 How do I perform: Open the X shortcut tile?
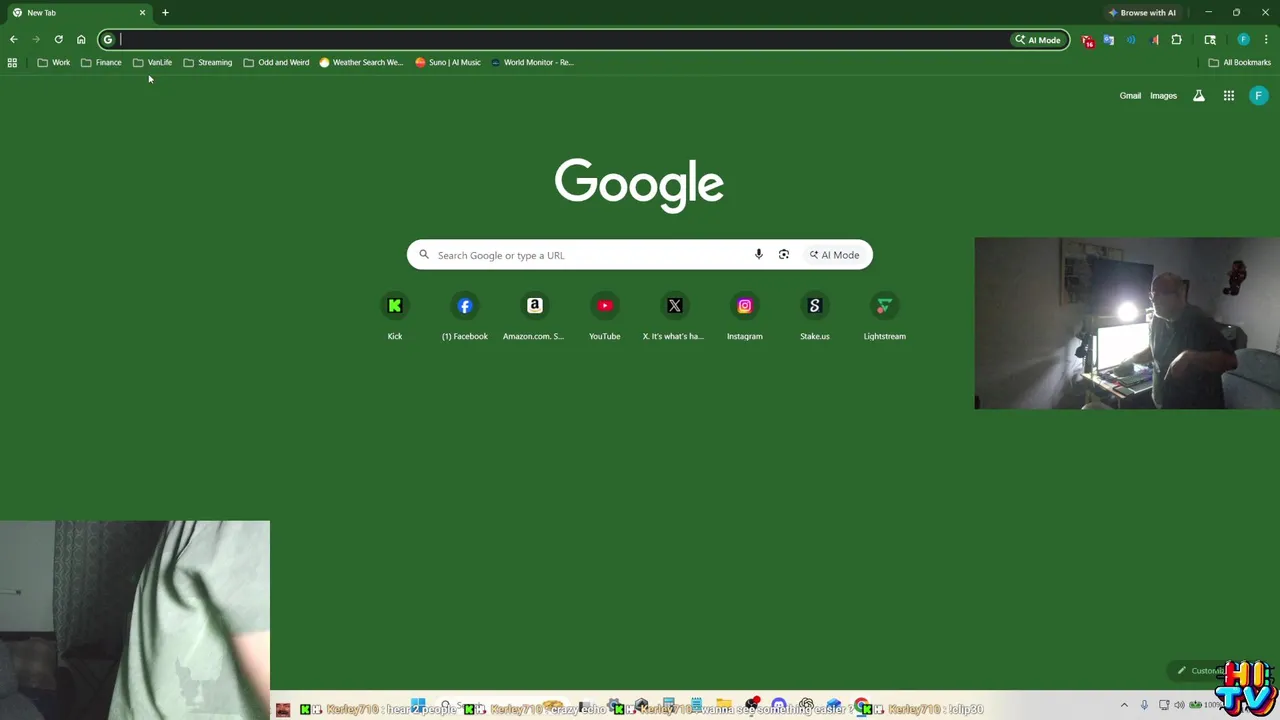[675, 316]
